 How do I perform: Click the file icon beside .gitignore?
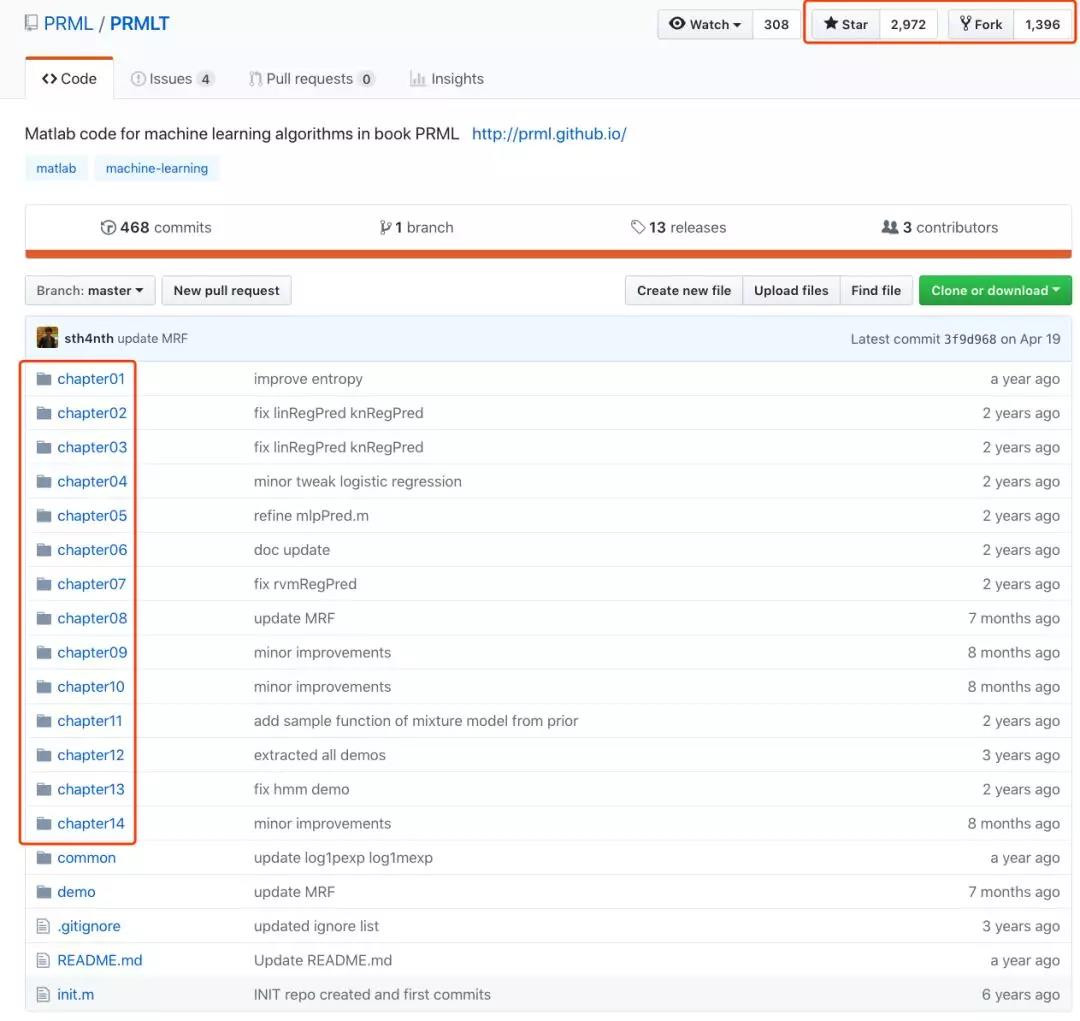pyautogui.click(x=43, y=926)
